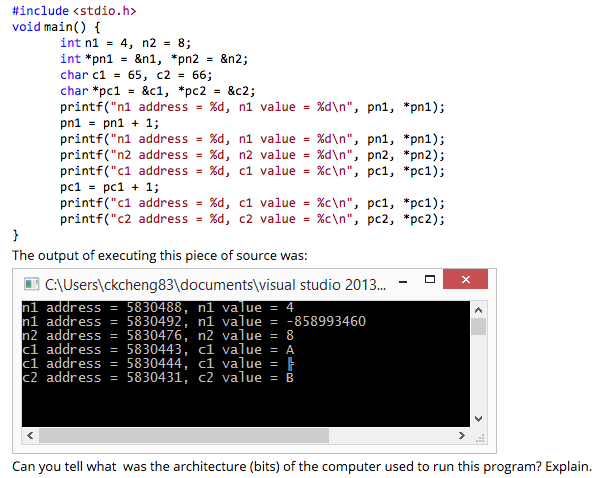
Task: Click the printf line for n2 address
Action: 252,155
